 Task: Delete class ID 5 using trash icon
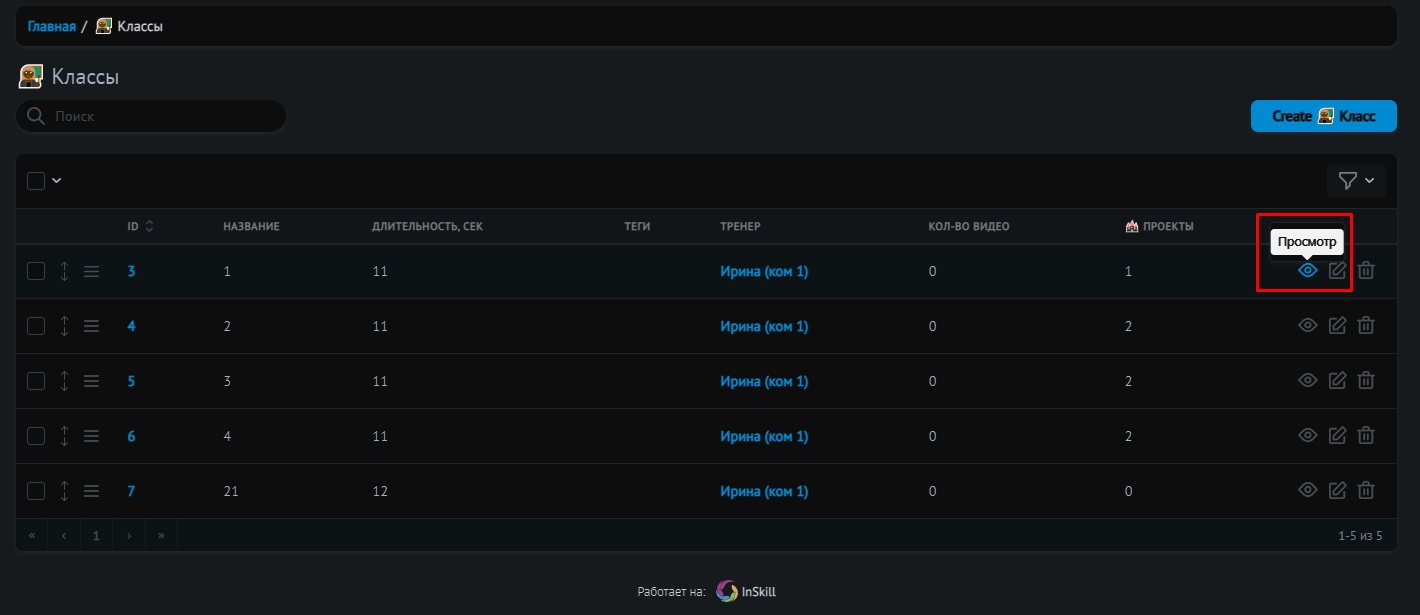coord(1366,381)
